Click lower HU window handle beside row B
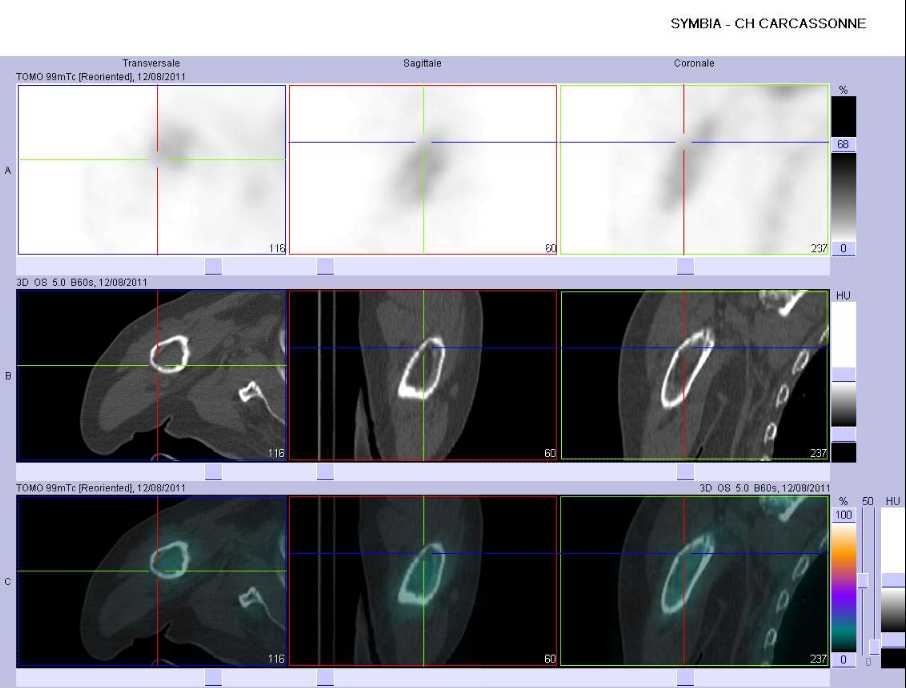This screenshot has width=906, height=688. 844,434
